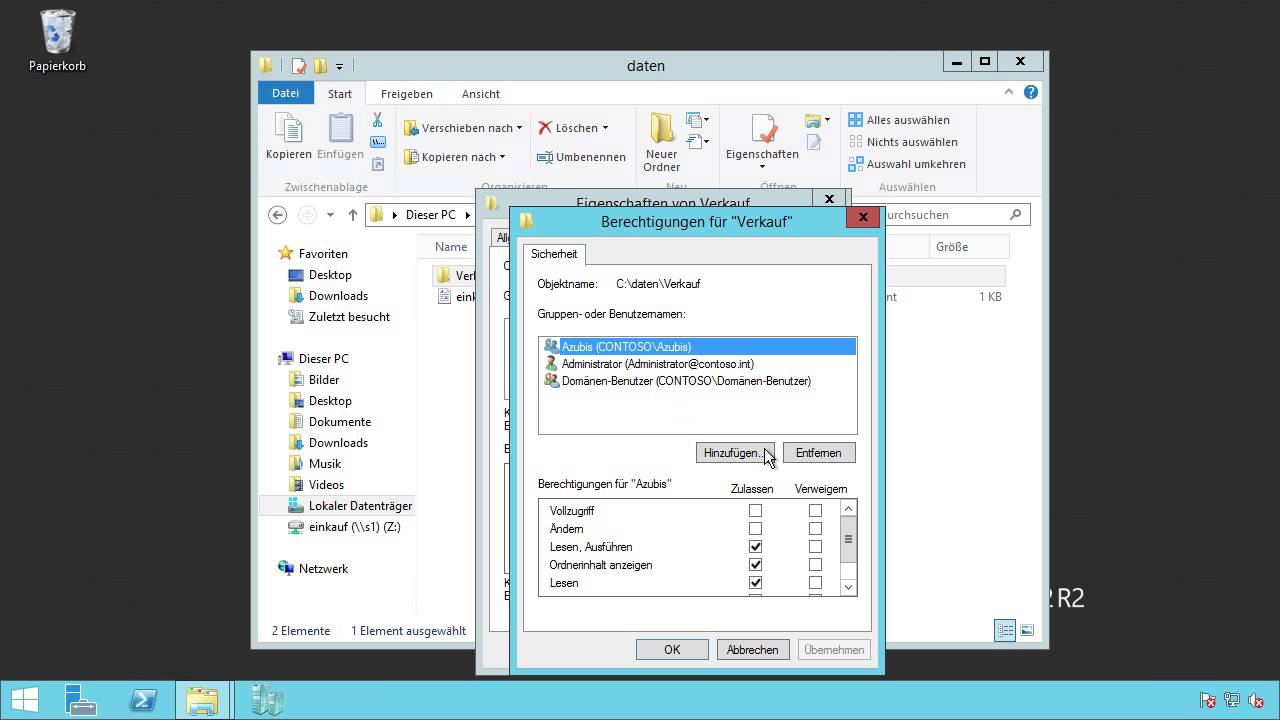Click the muted volume tray icon
The height and width of the screenshot is (720, 1280).
(x=1255, y=700)
